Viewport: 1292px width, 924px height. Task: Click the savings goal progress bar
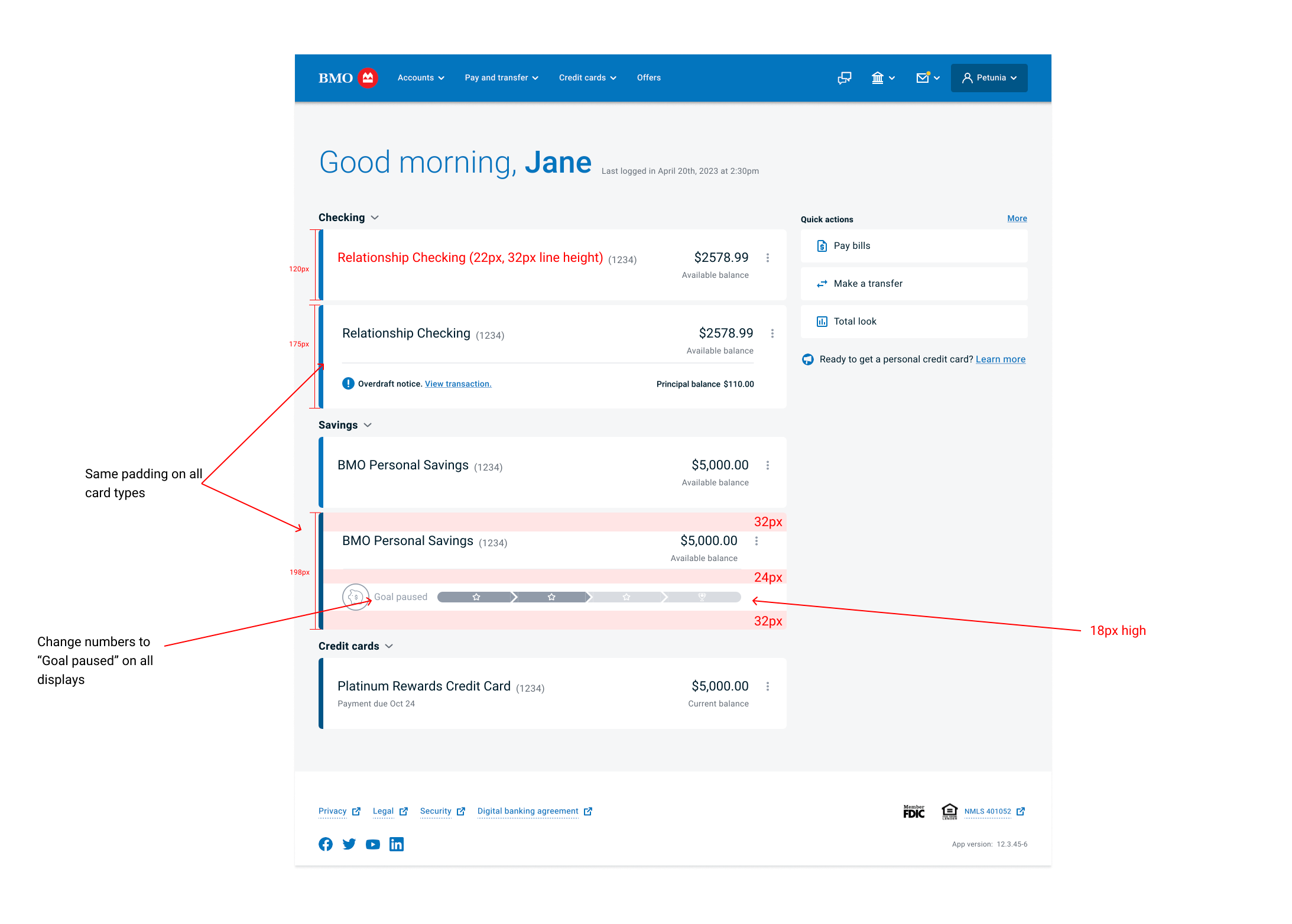click(x=589, y=597)
